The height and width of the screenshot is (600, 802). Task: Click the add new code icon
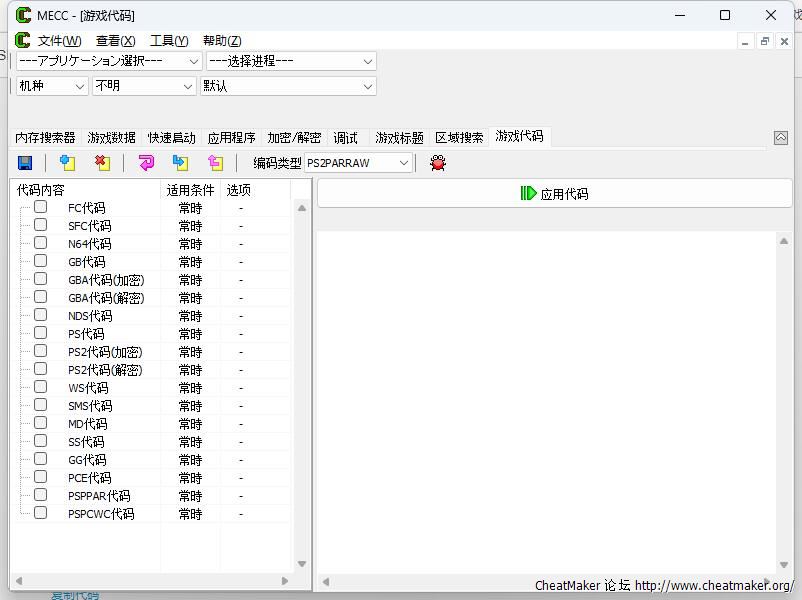pyautogui.click(x=67, y=163)
